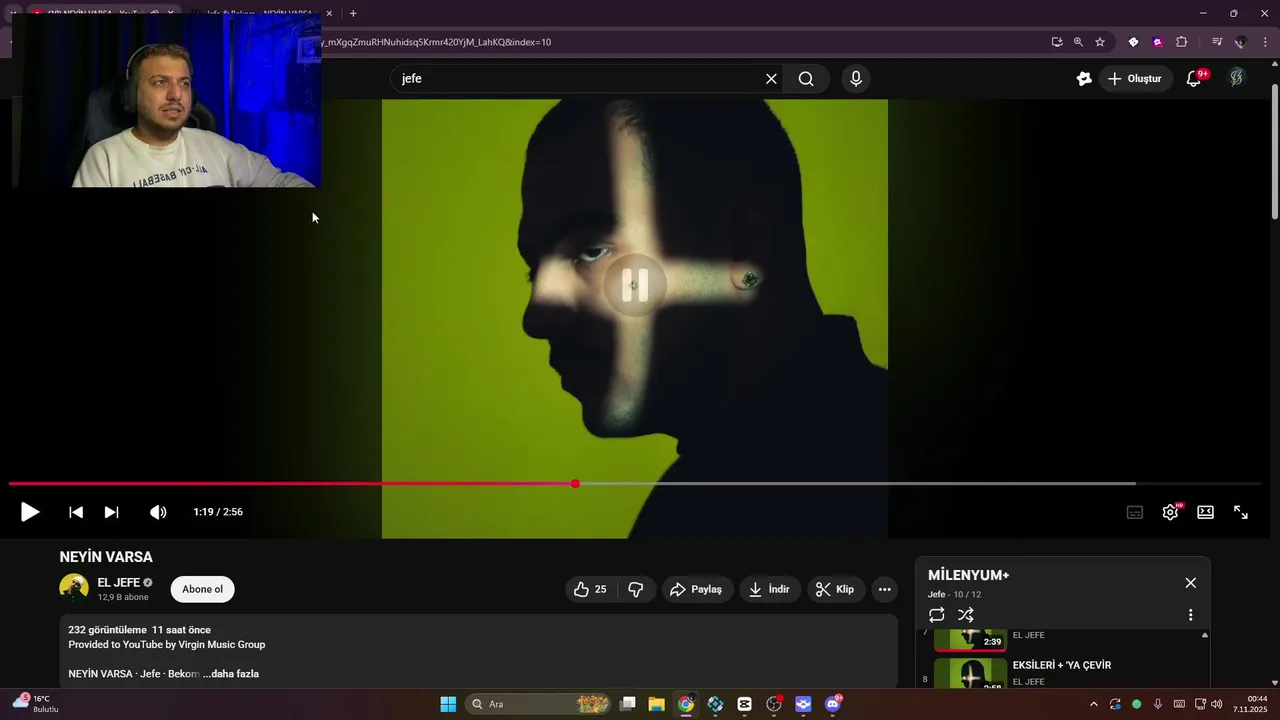The height and width of the screenshot is (720, 1280).
Task: Click the browser address bar URL
Action: pos(436,42)
